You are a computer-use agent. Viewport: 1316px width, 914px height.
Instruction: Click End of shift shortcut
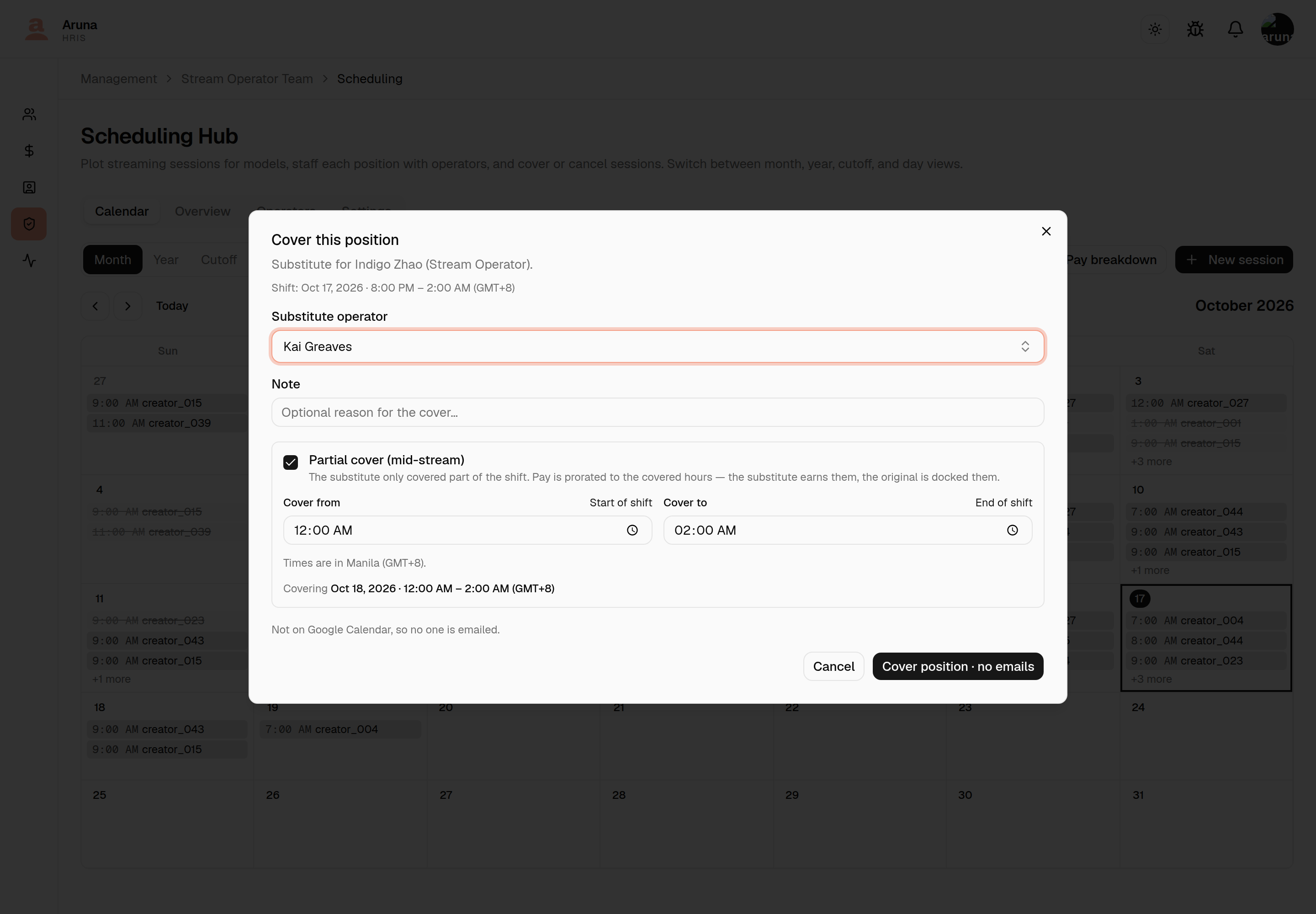coord(1003,503)
